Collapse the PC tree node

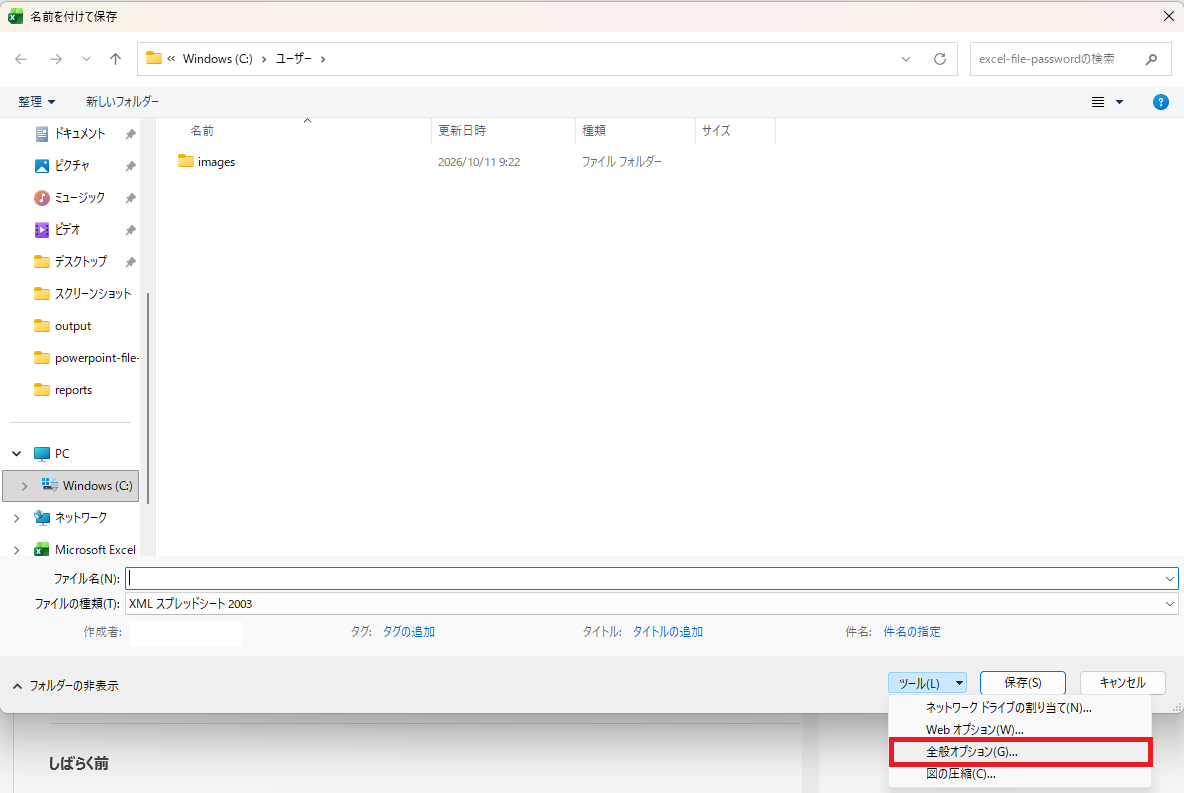(x=17, y=454)
